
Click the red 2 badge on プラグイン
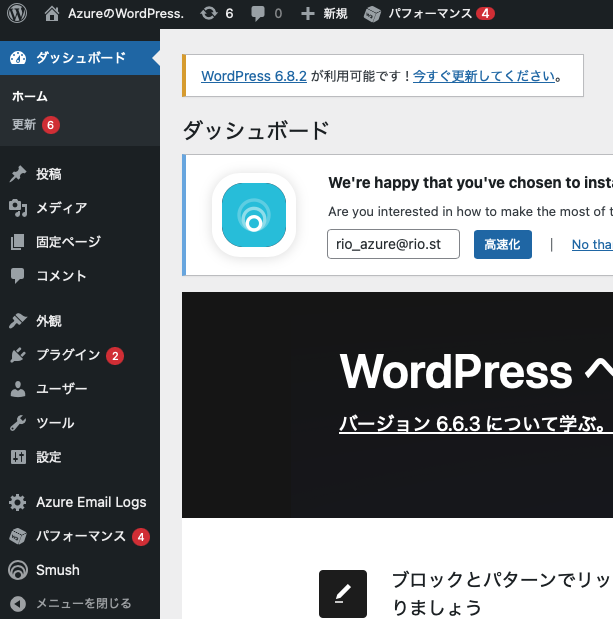[115, 356]
